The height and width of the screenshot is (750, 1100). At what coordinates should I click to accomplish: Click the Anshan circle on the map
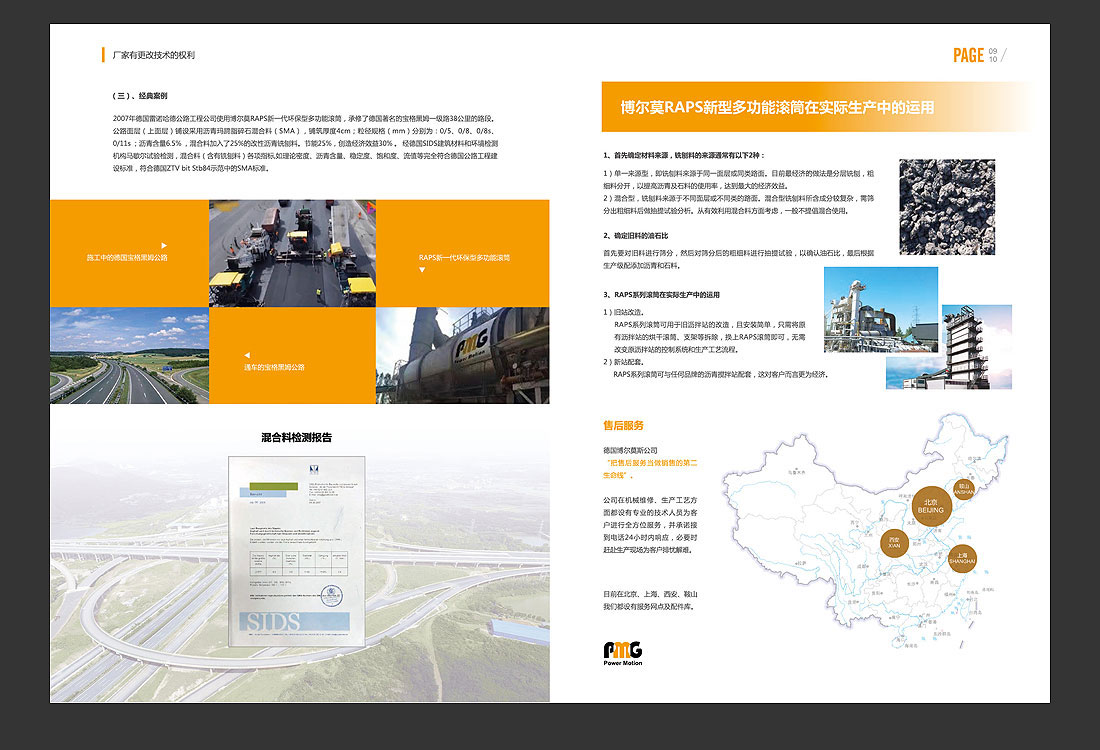[963, 486]
